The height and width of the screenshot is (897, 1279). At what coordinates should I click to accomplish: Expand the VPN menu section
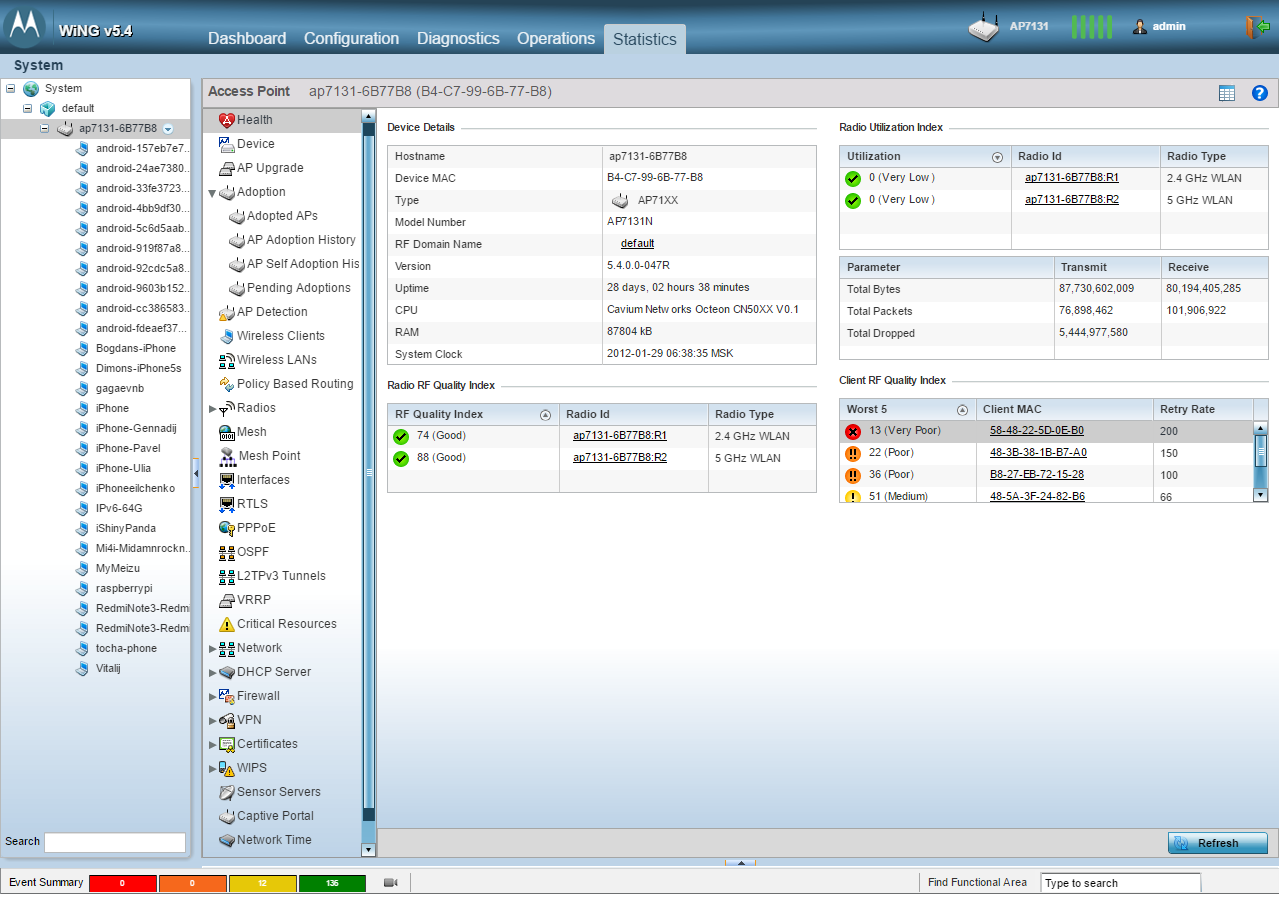[212, 721]
